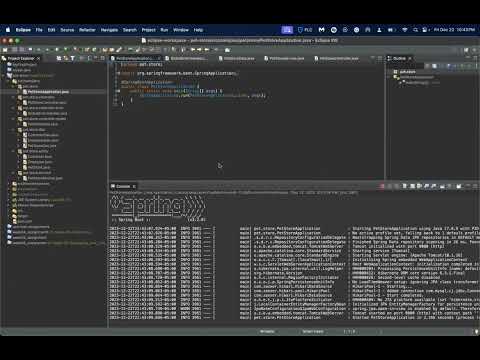Open the Search menu

tap(130, 30)
